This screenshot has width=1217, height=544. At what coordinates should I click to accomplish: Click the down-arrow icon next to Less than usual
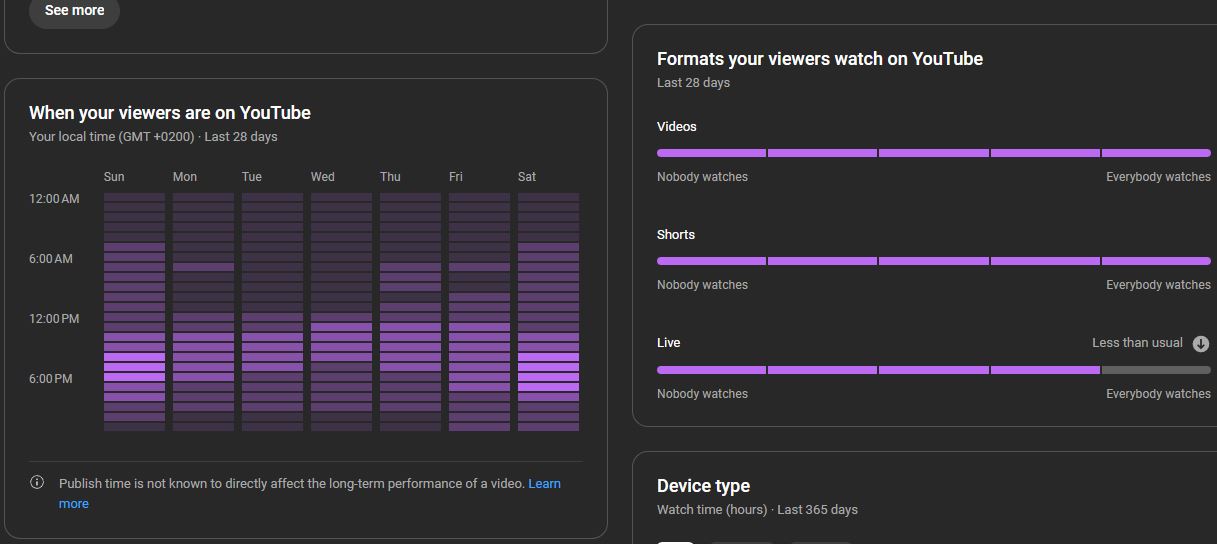[x=1201, y=343]
